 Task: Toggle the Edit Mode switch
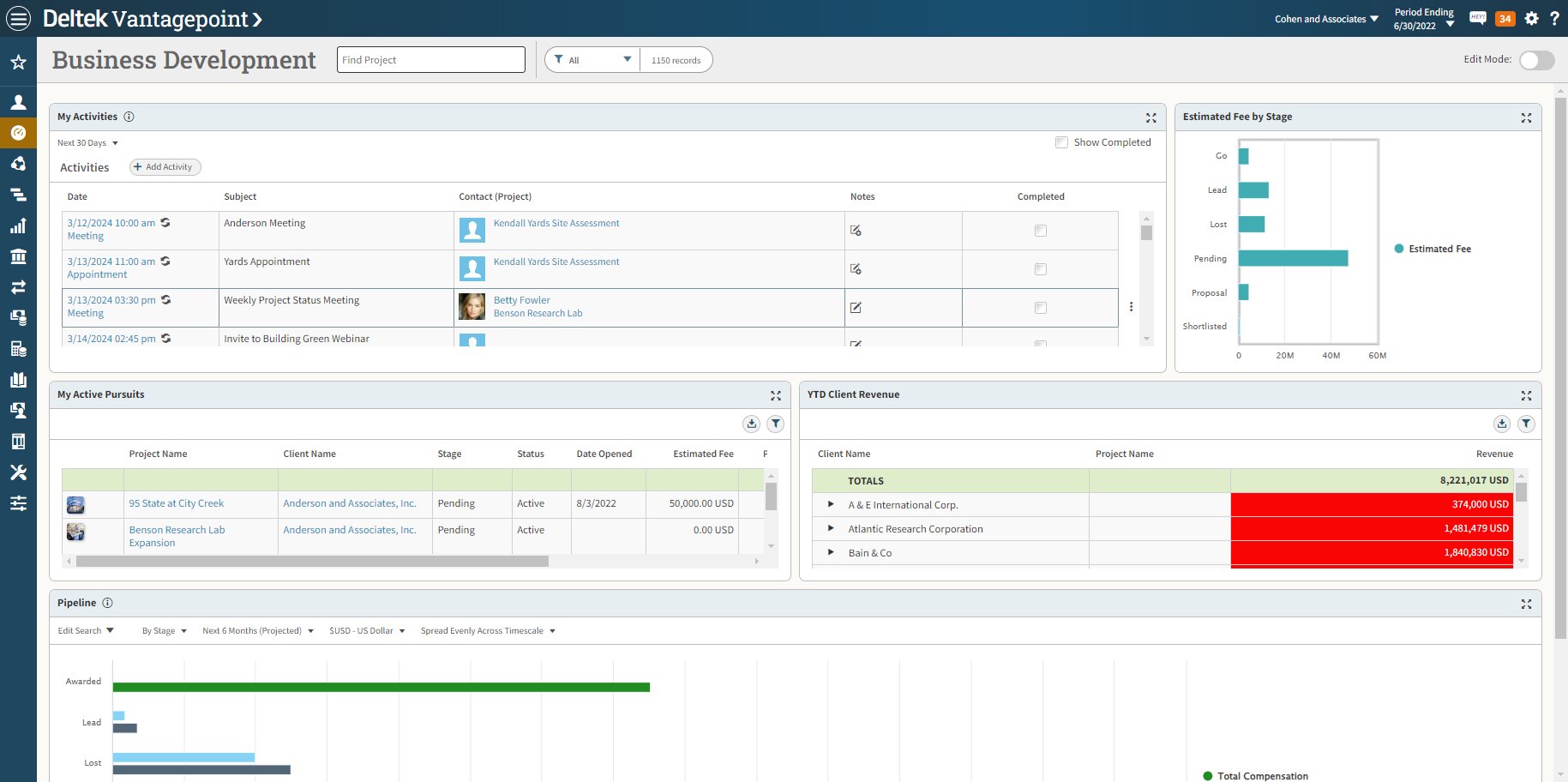tap(1535, 60)
